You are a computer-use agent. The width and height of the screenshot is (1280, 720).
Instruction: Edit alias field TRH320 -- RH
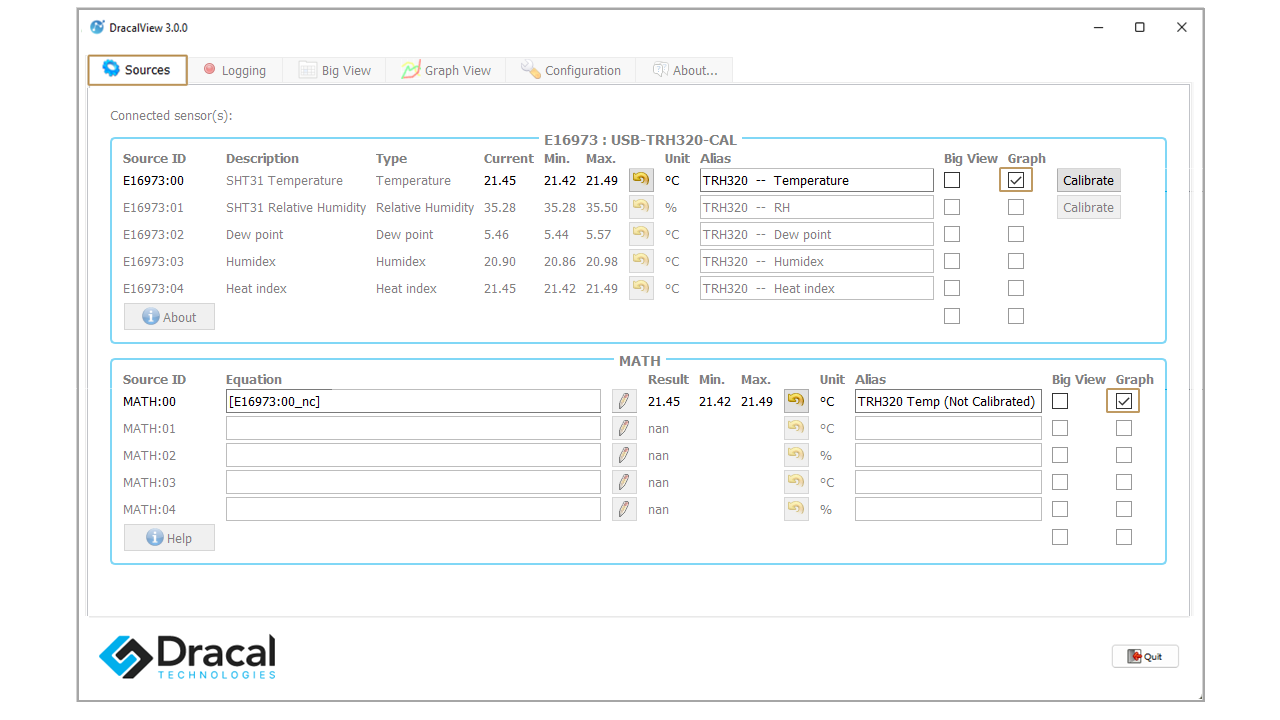click(816, 208)
